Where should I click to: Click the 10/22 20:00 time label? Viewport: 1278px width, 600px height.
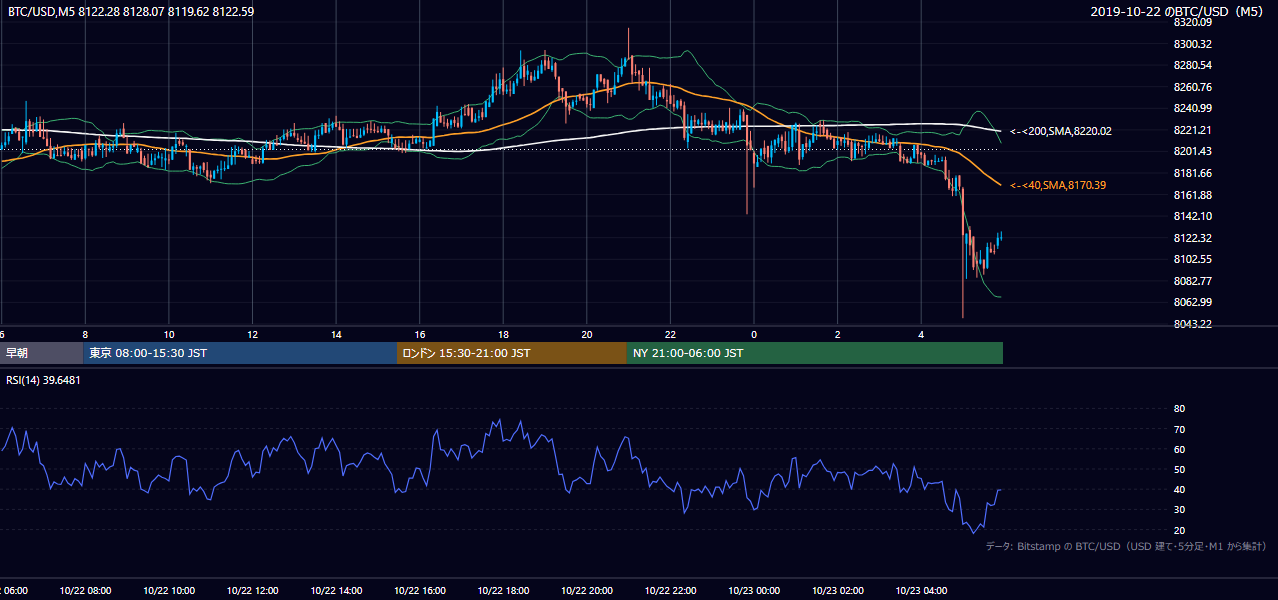click(586, 591)
